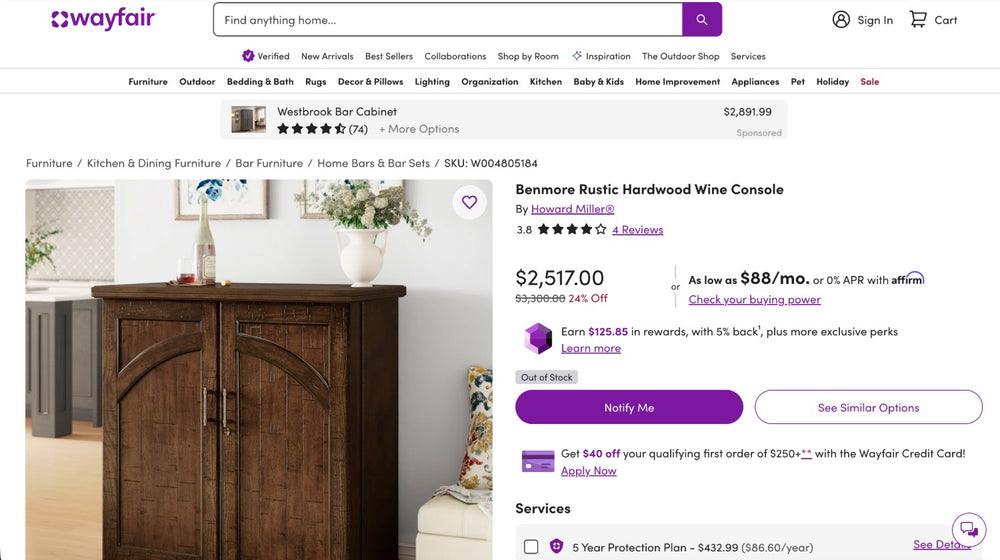Click the Find anything home search field
Viewport: 1000px width, 560px height.
coord(447,20)
